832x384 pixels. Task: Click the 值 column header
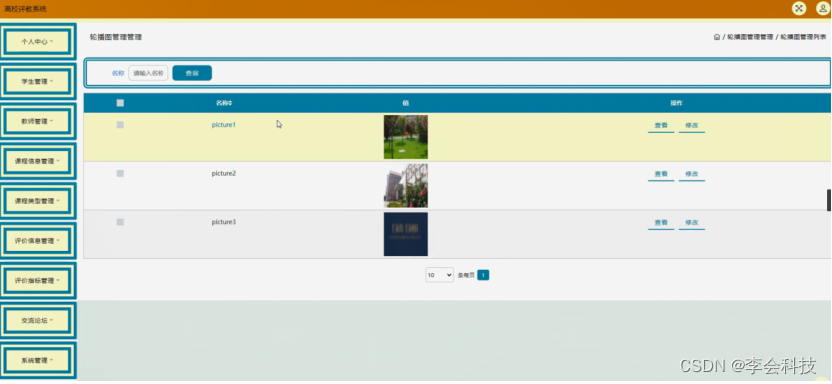[405, 103]
